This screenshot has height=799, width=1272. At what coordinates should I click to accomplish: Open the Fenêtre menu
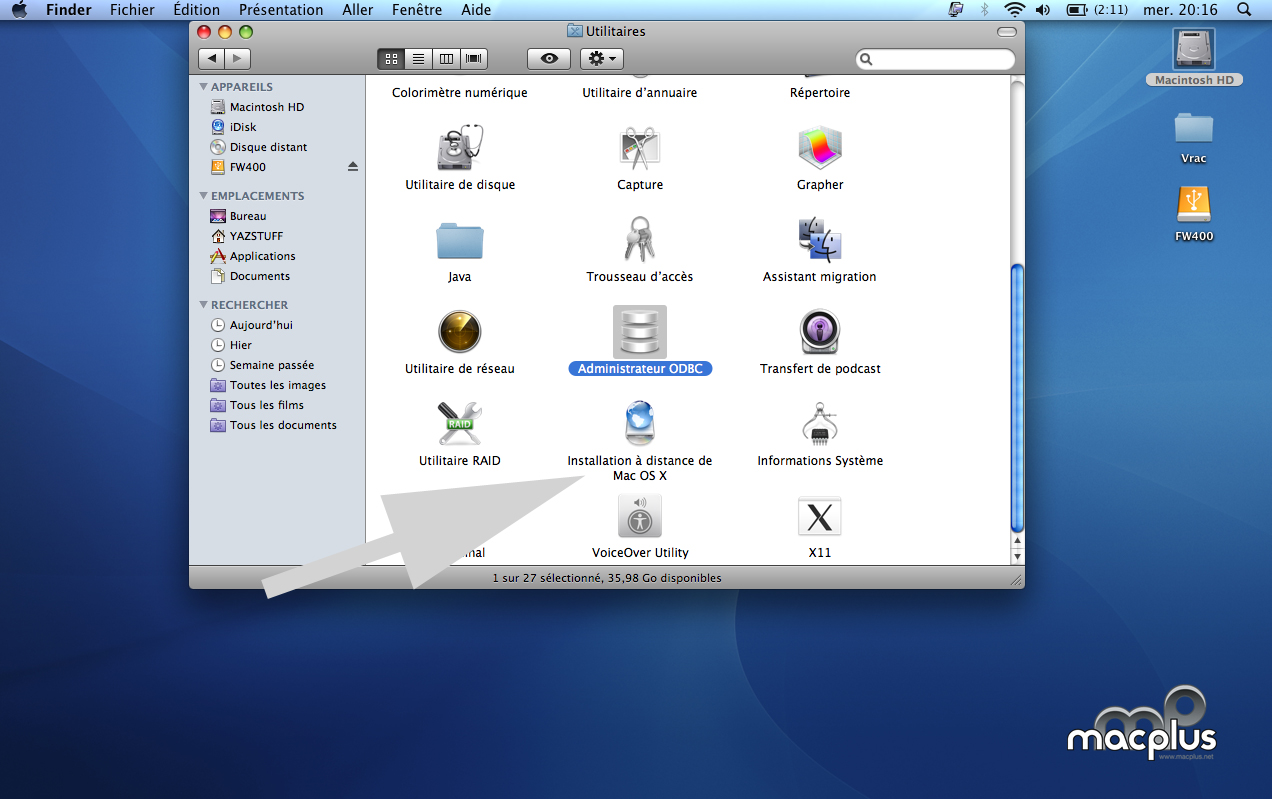coord(417,10)
